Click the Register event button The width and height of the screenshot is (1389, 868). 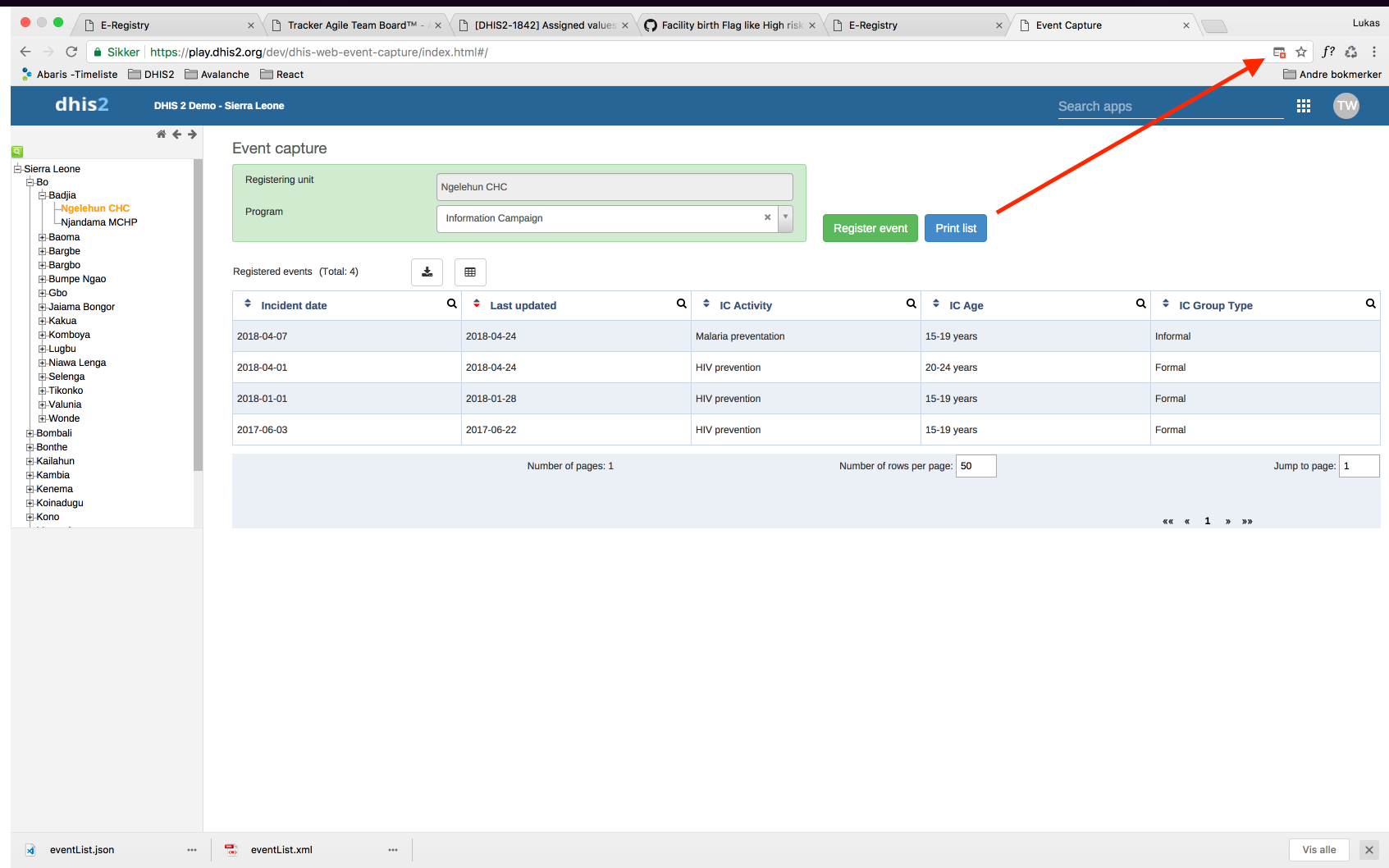870,228
